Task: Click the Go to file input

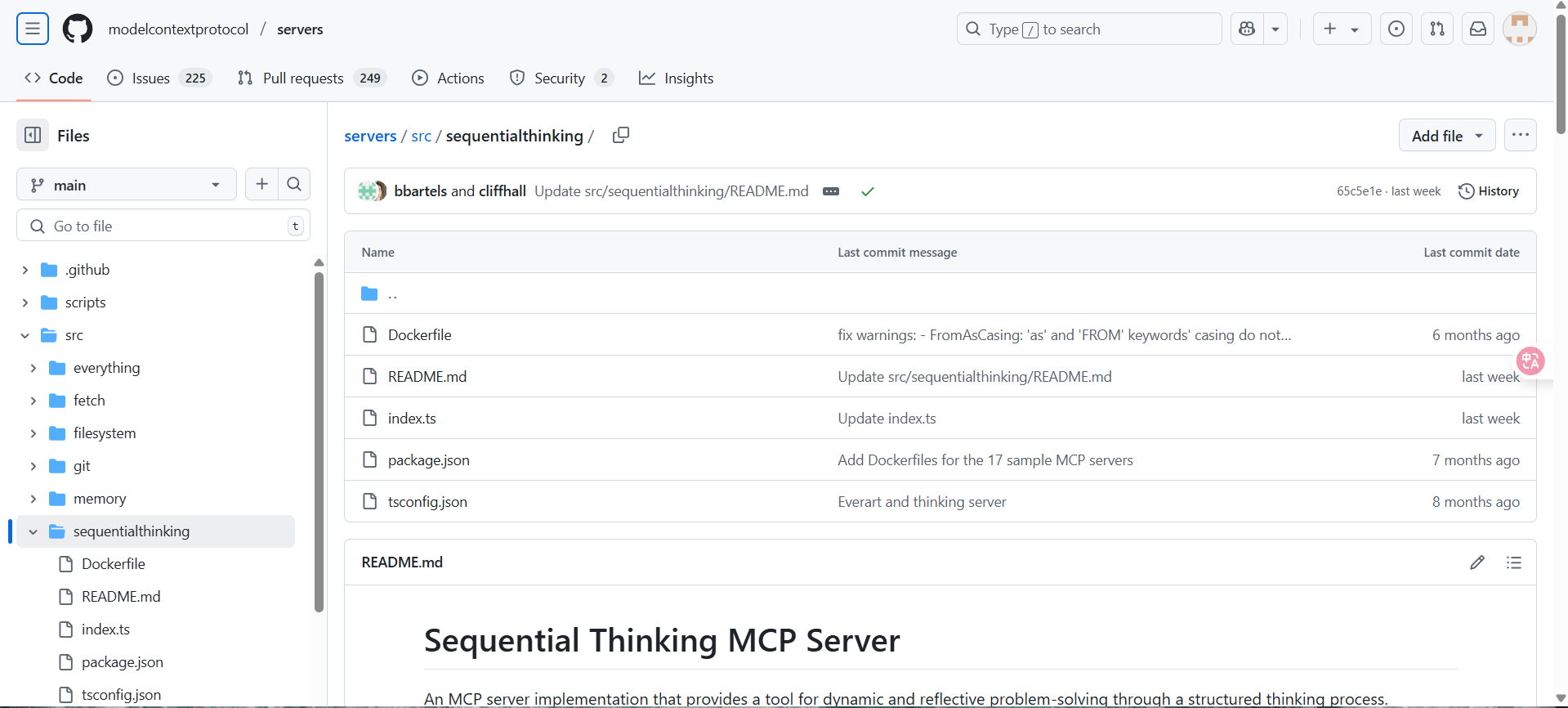Action: pyautogui.click(x=163, y=226)
